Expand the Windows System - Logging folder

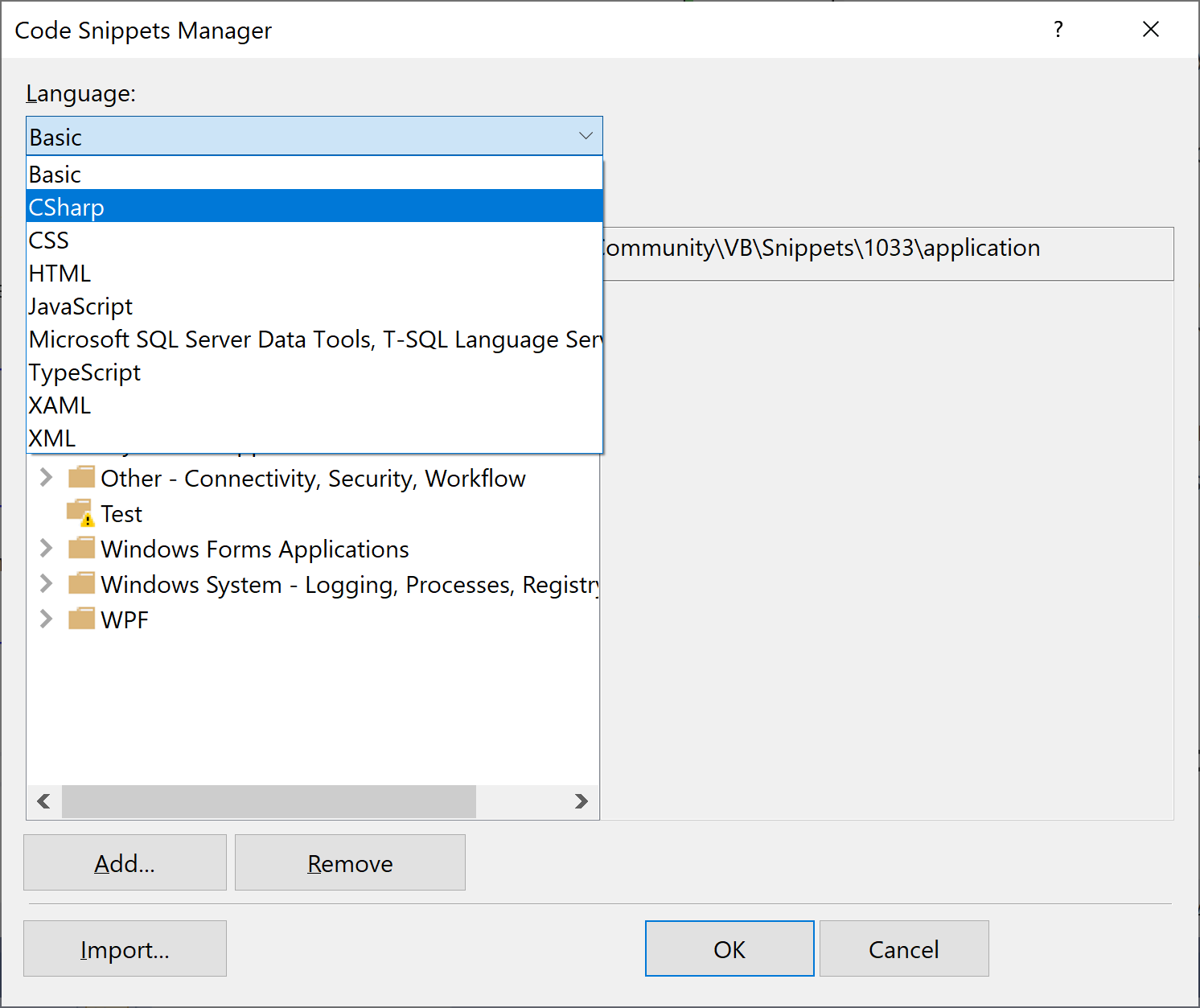[x=46, y=584]
